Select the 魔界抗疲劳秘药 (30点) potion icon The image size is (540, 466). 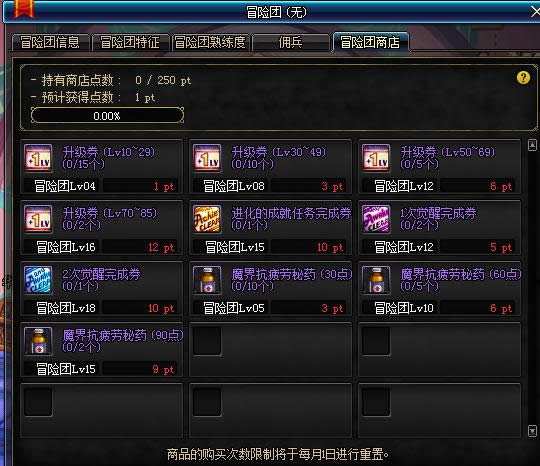coord(207,280)
